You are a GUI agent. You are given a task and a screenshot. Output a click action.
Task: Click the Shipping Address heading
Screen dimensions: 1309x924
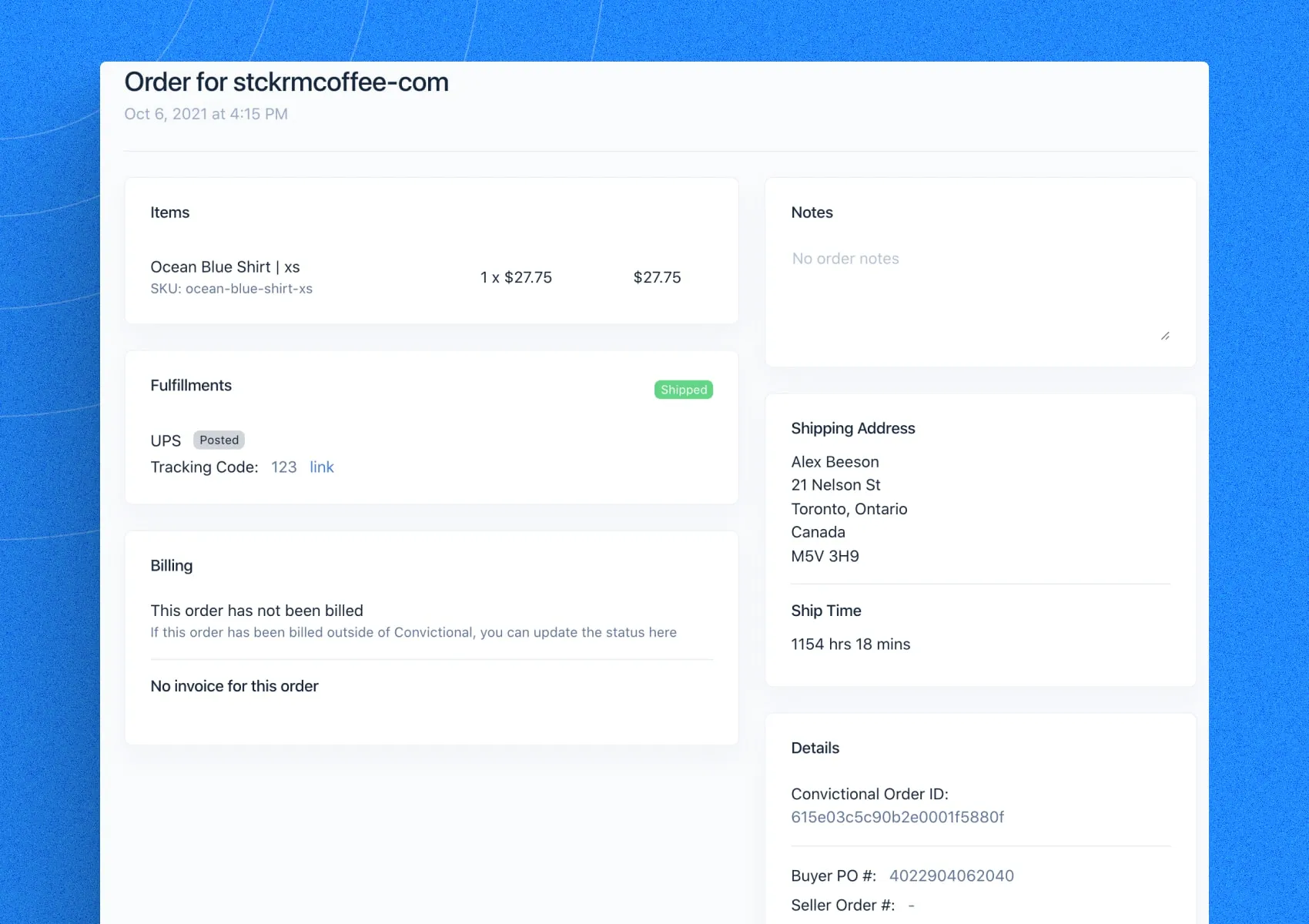tap(853, 428)
